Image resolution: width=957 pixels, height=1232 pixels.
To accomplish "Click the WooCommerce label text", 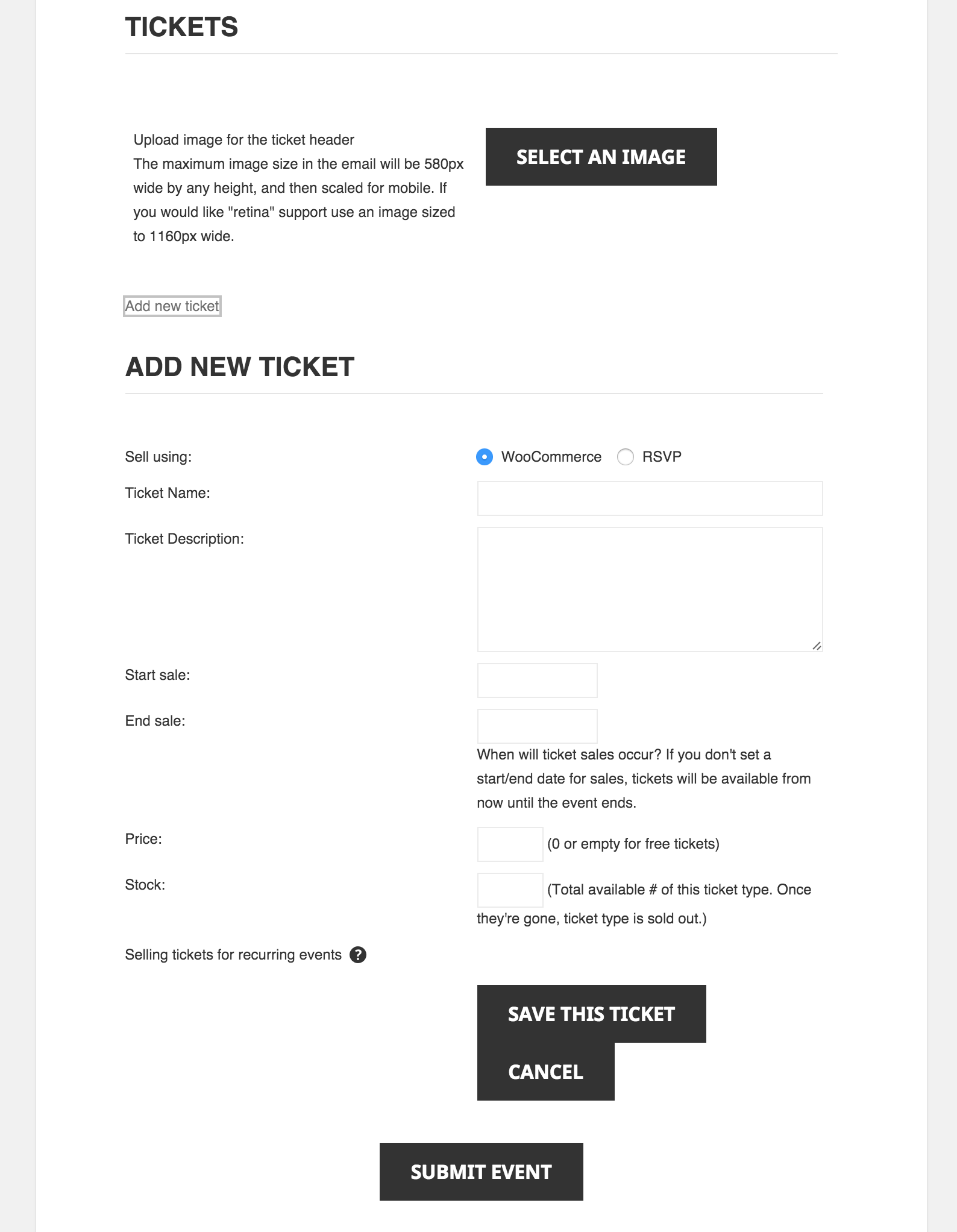I will [x=551, y=457].
